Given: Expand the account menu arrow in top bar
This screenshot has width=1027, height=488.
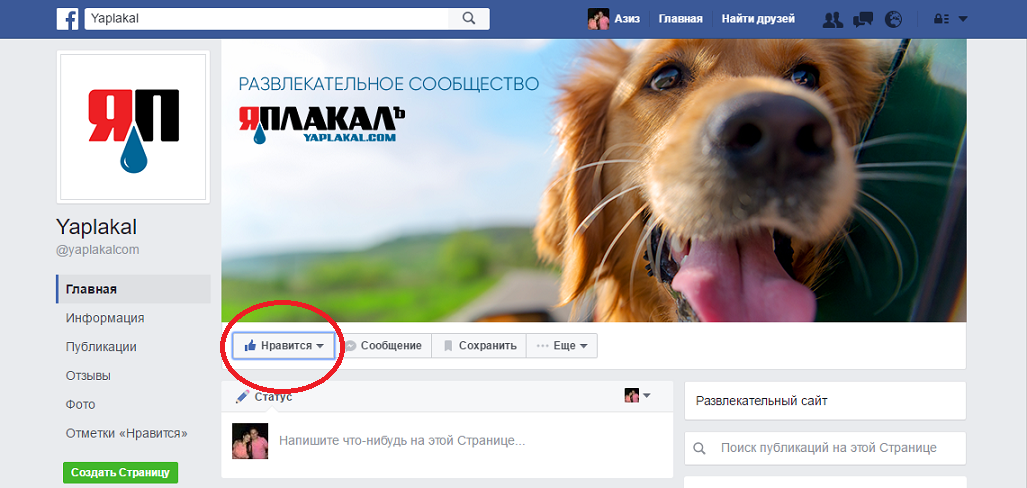Looking at the screenshot, I should tap(962, 20).
